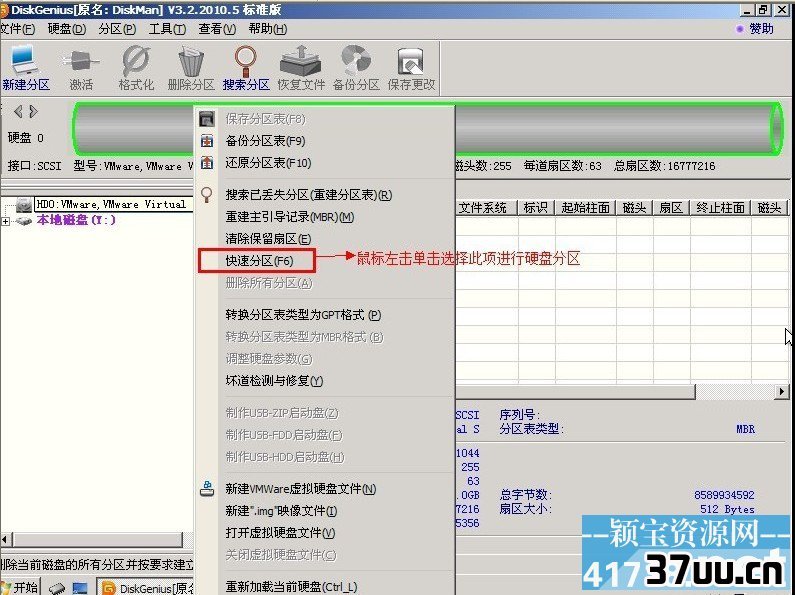Screen dimensions: 795x595
Task: Click the taskbar show desktop icon
Action: (80, 588)
